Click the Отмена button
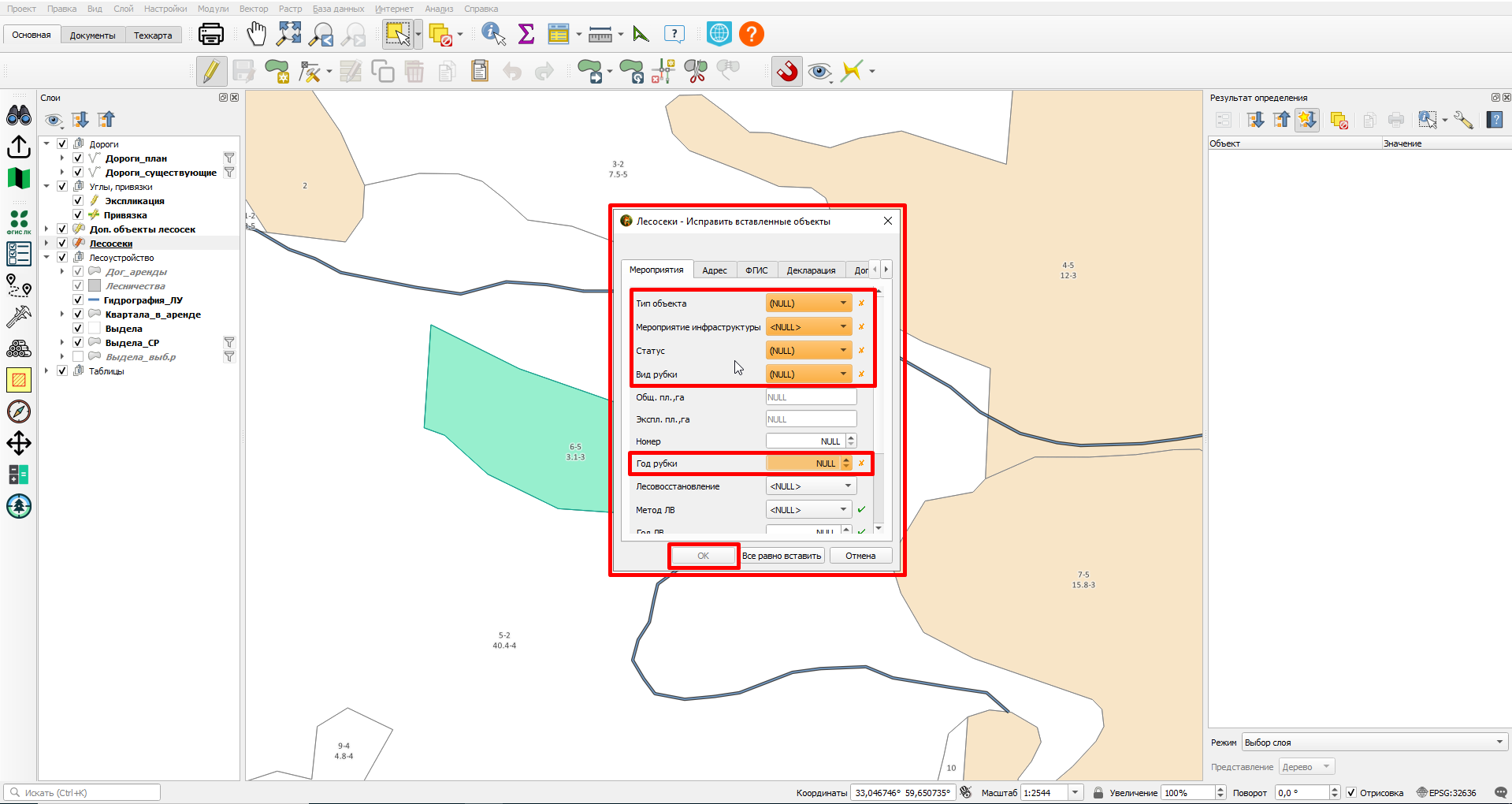 (x=860, y=556)
